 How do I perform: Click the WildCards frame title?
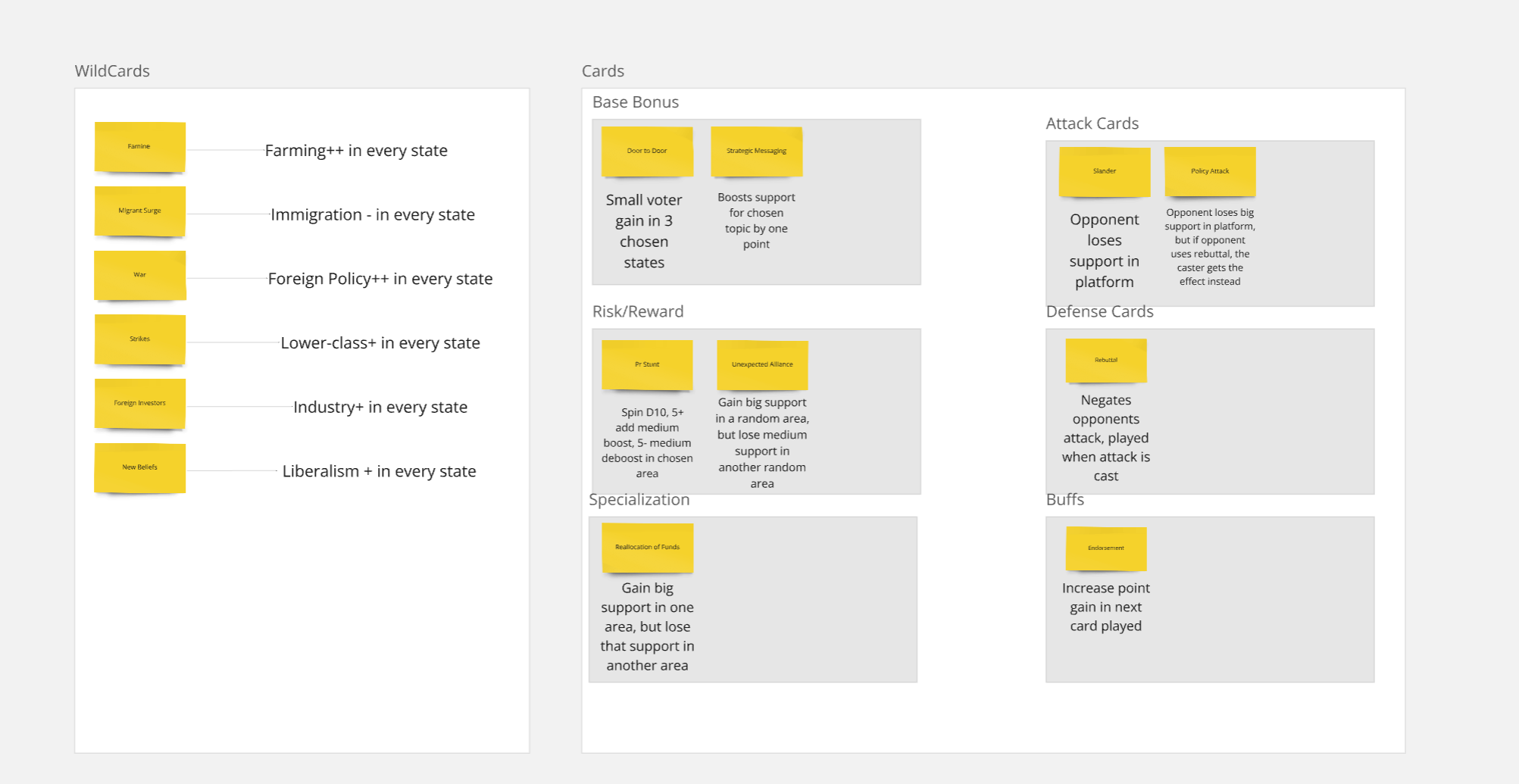coord(112,71)
